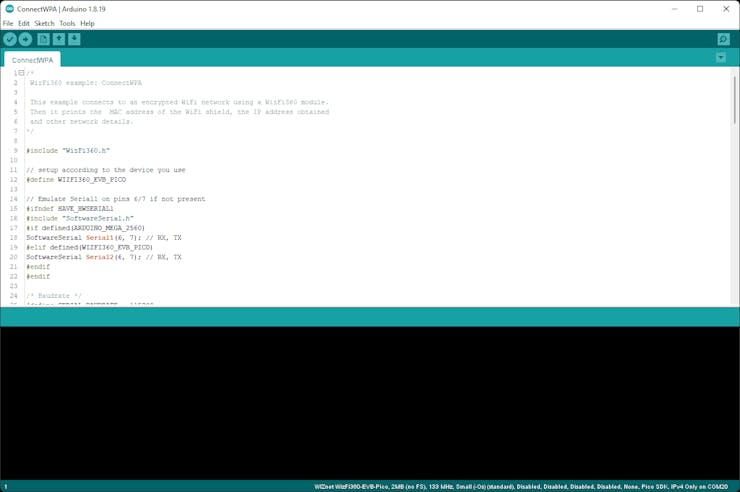
Task: Click the Arduino logo in title bar
Action: tap(9, 8)
